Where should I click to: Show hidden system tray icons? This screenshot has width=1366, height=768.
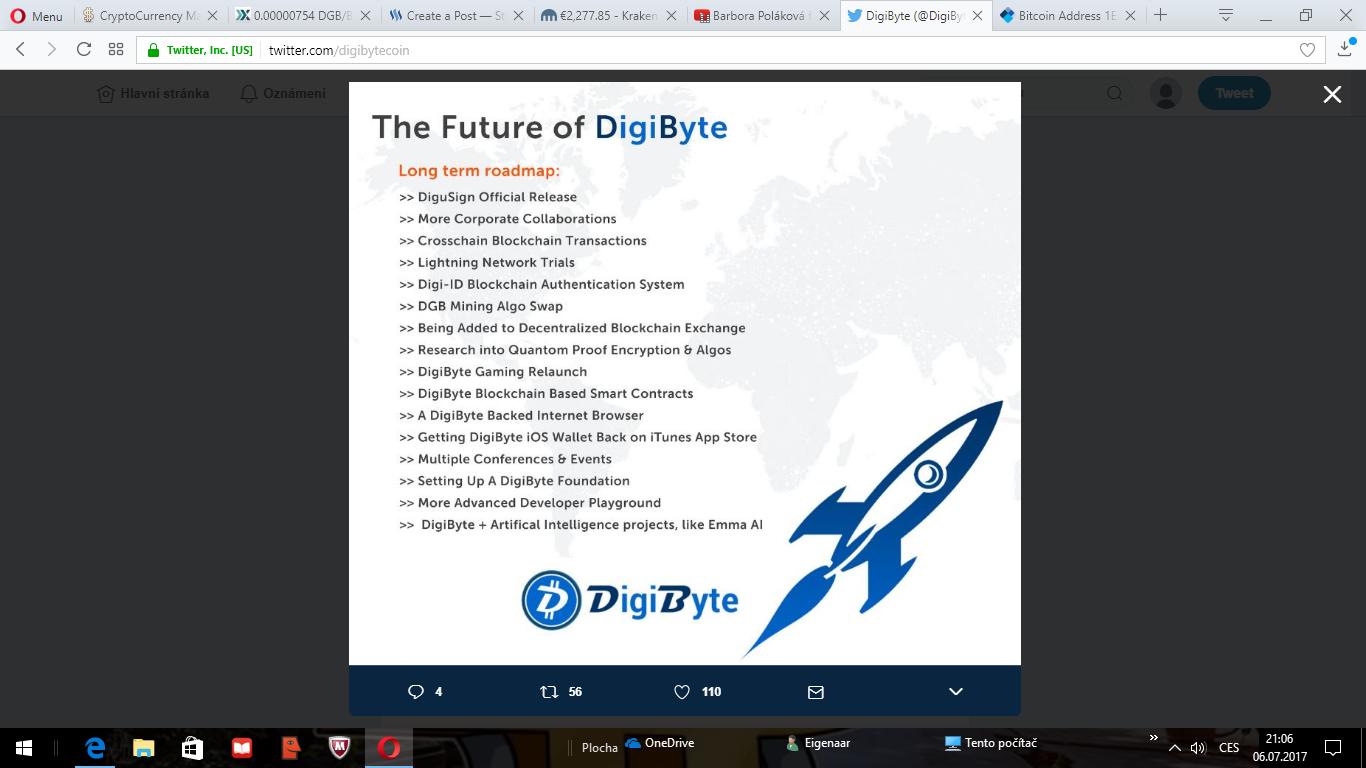(x=1175, y=748)
